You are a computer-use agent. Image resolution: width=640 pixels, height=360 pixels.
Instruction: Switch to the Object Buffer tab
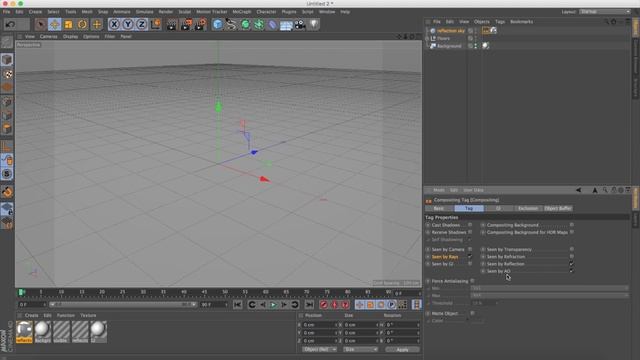558,209
